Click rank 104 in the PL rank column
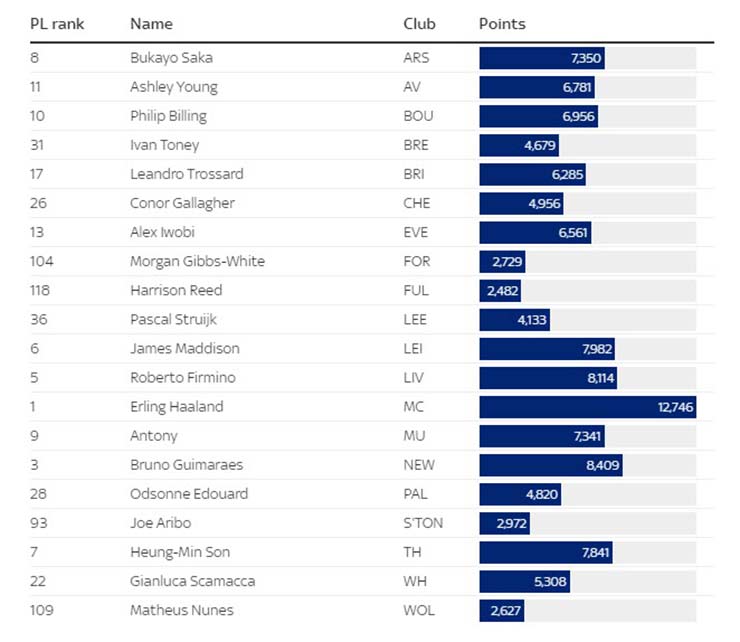This screenshot has height=642, width=740. (42, 262)
